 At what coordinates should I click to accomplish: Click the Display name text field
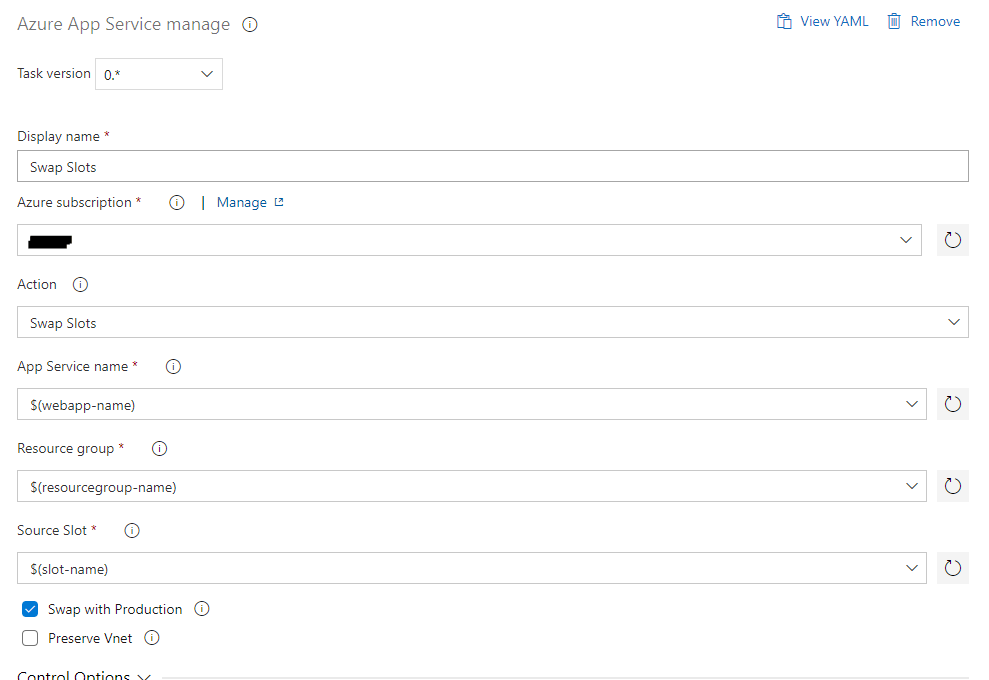coord(492,167)
